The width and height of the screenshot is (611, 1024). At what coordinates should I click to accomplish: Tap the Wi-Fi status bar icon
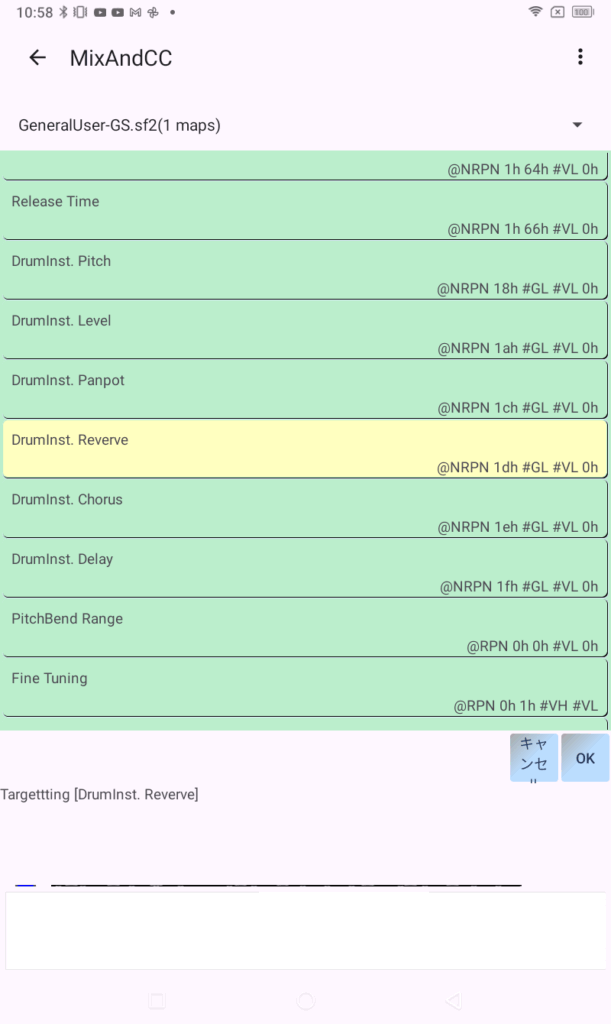click(536, 12)
